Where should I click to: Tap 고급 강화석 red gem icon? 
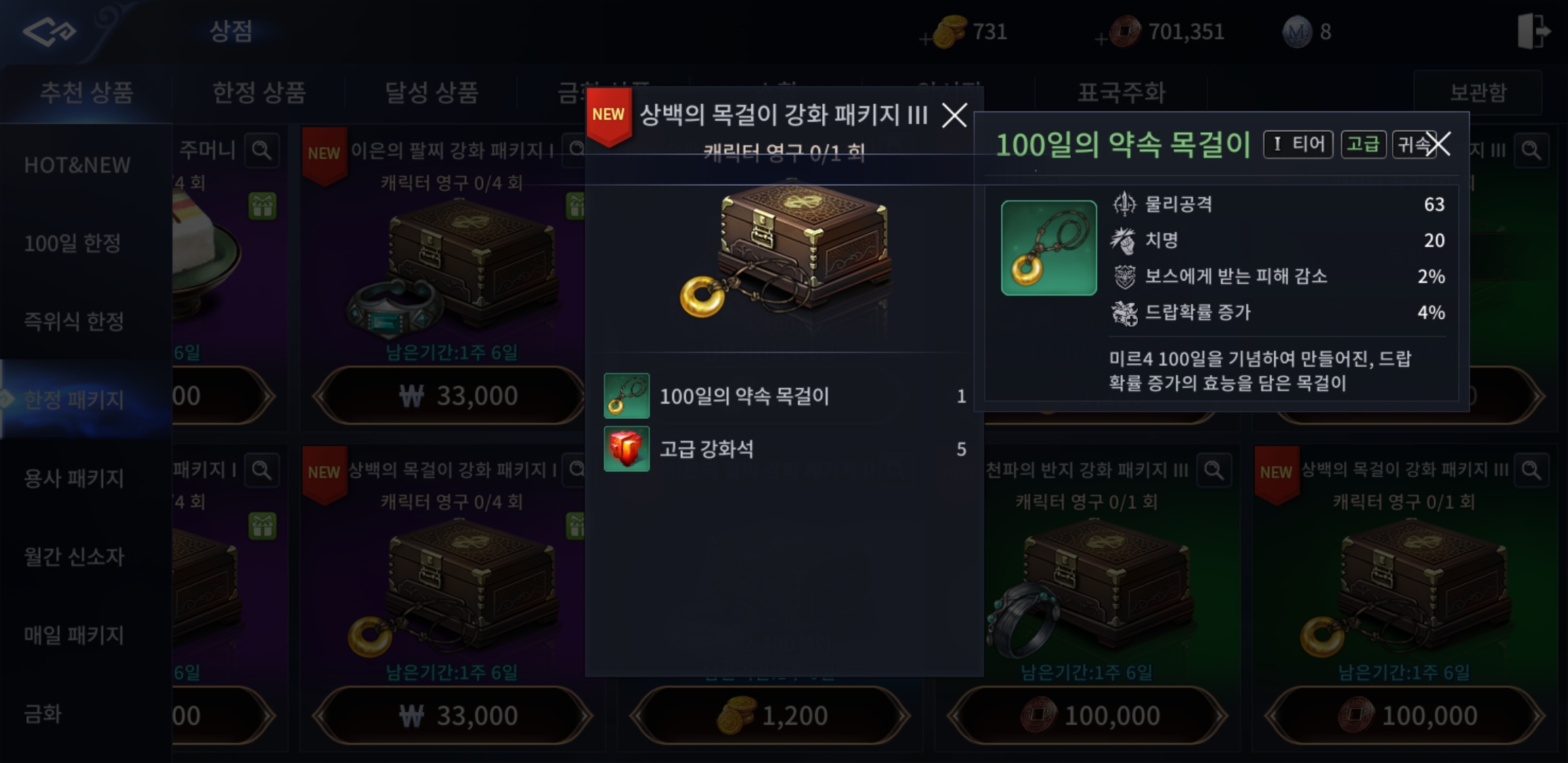point(626,449)
